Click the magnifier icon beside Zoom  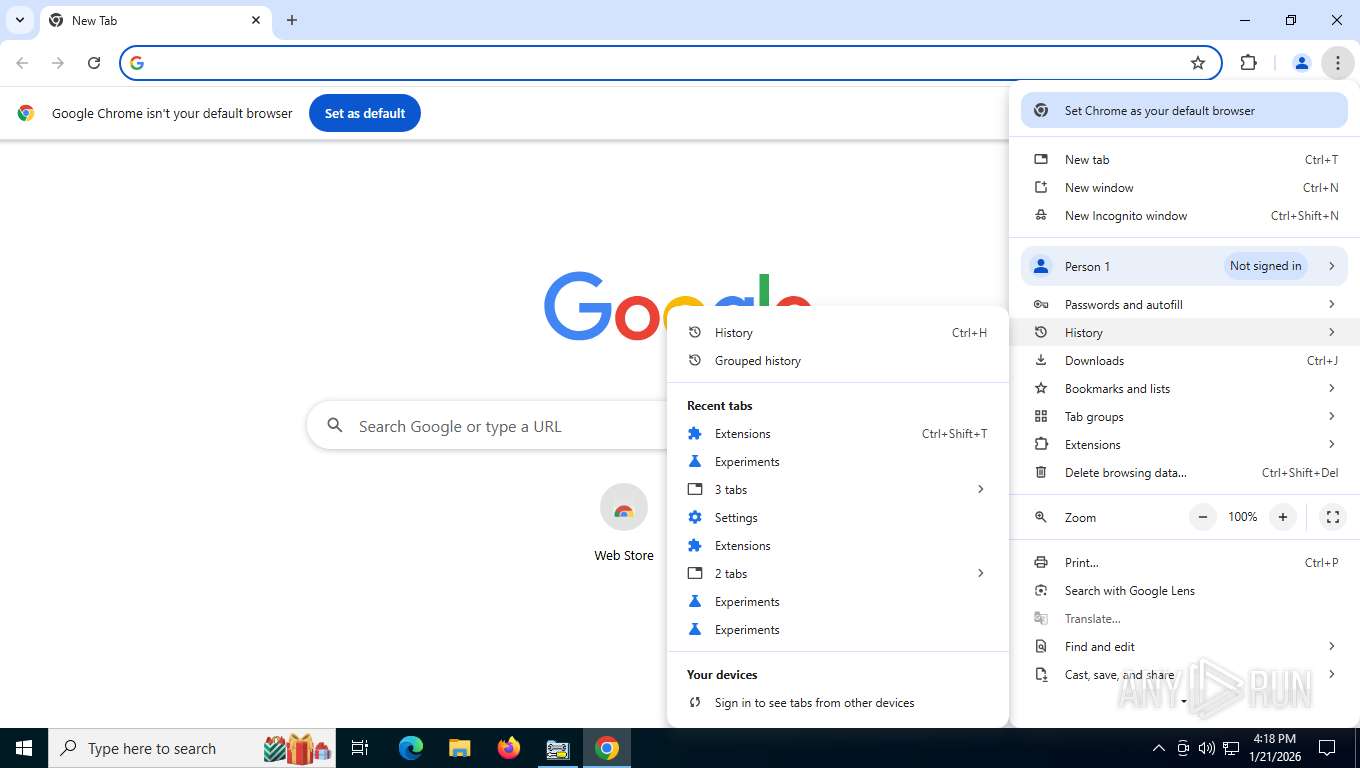coord(1041,517)
